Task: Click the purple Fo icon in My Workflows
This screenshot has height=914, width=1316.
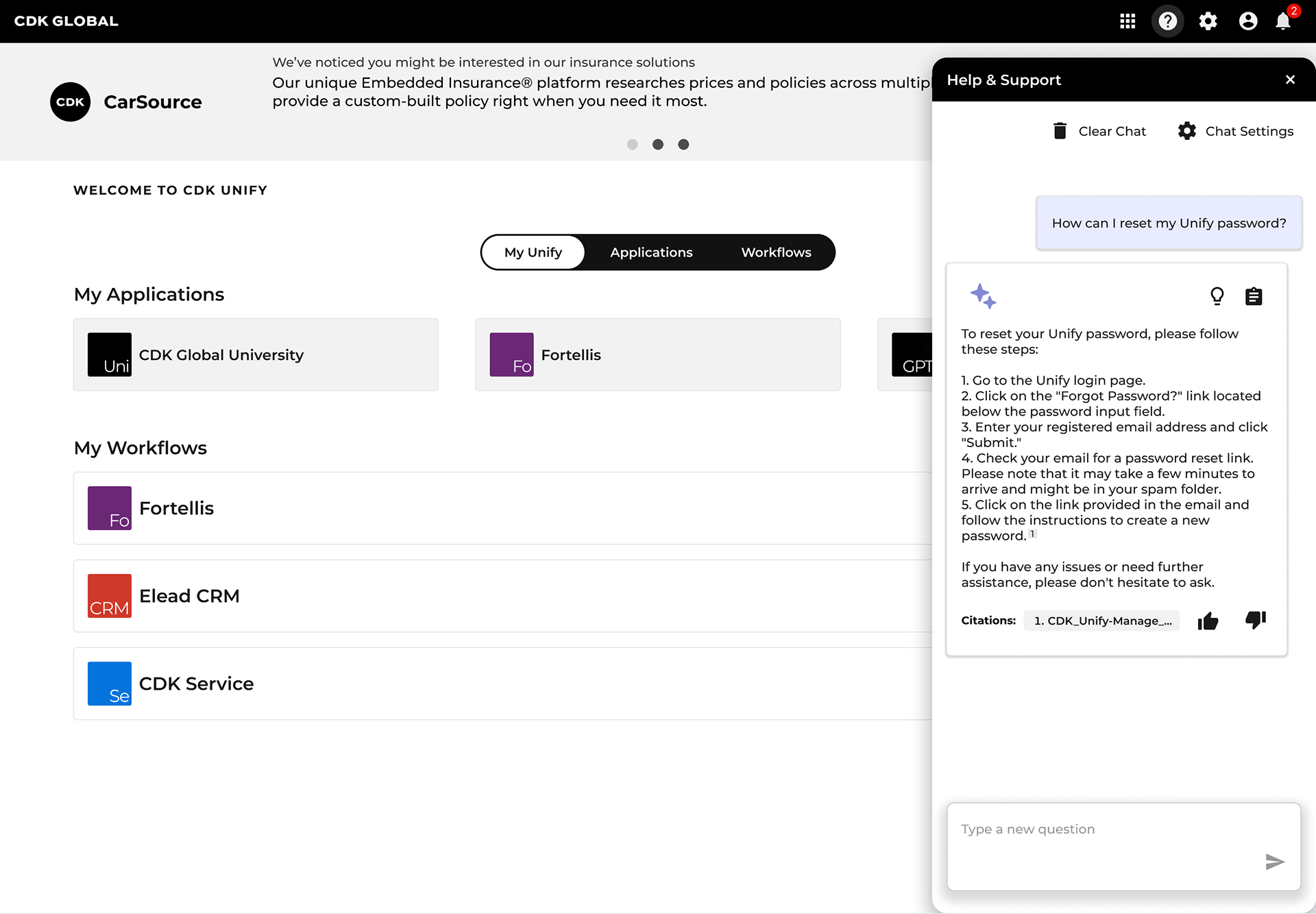Action: point(110,508)
